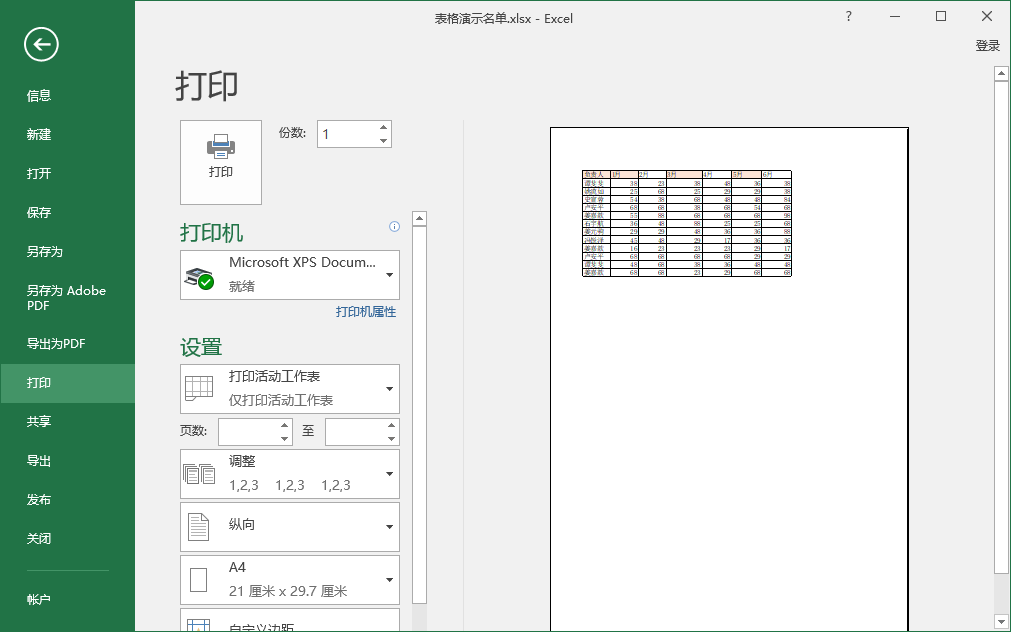The image size is (1011, 632).
Task: Click the A4 paper size icon
Action: point(199,580)
